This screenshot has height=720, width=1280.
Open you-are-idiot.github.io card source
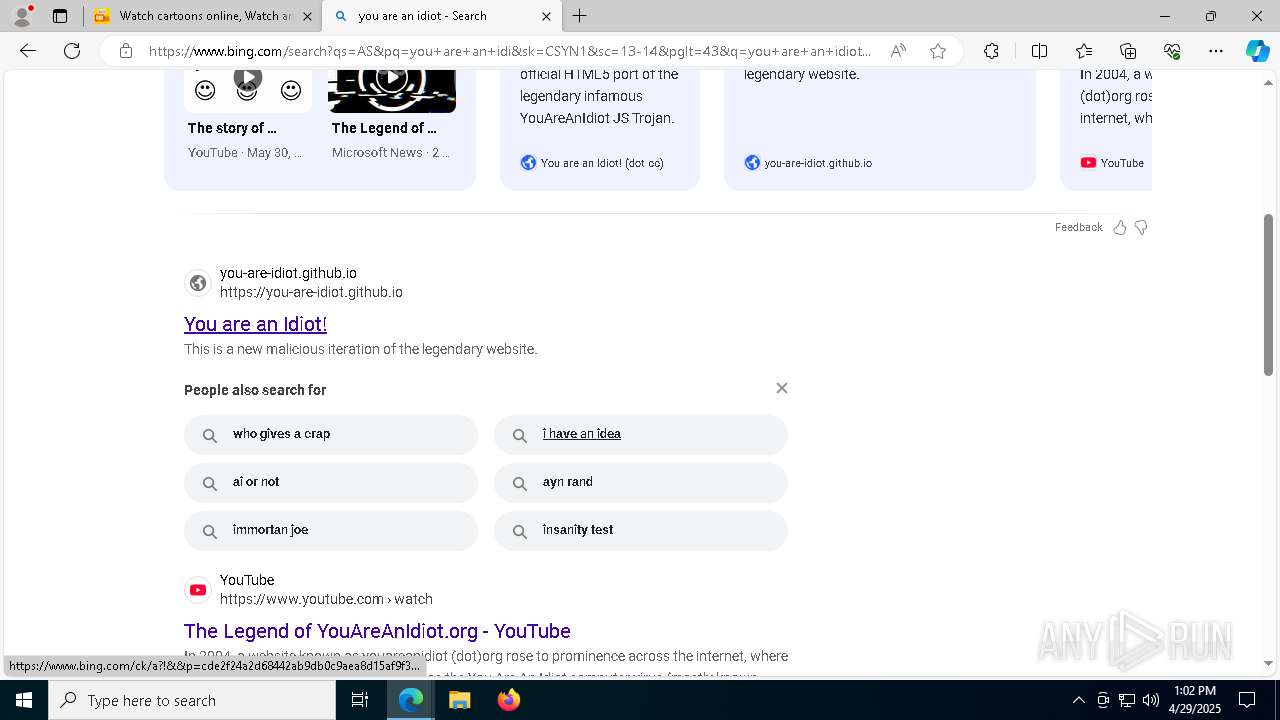pos(808,163)
